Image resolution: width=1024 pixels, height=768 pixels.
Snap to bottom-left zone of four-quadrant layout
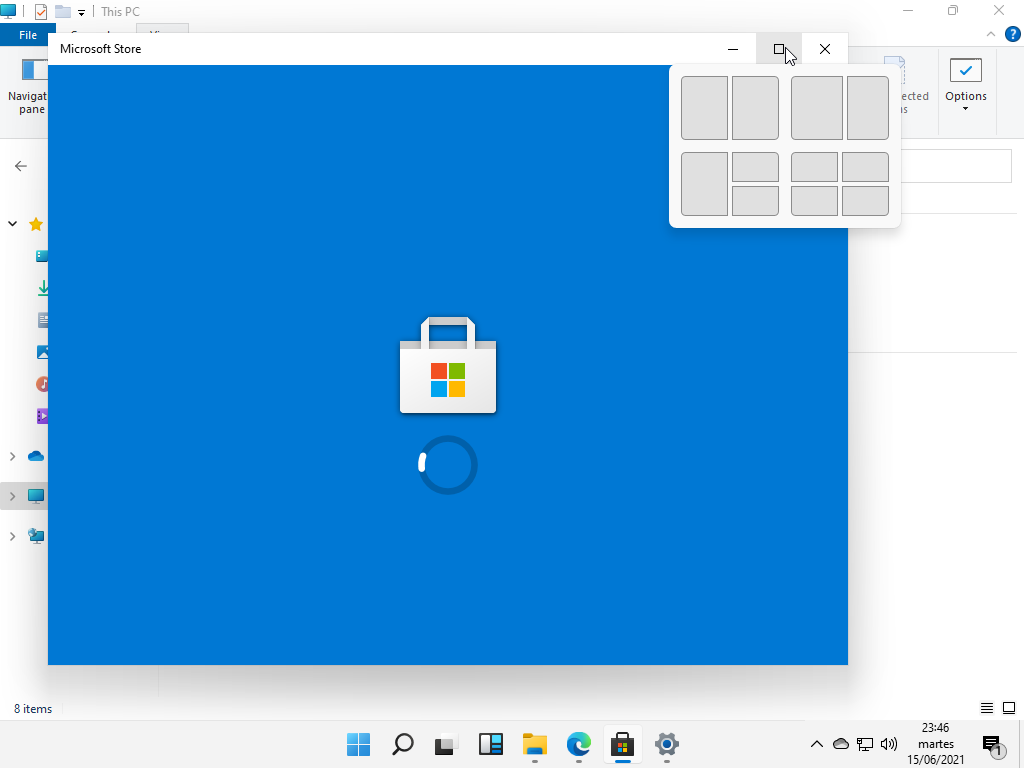[x=814, y=201]
